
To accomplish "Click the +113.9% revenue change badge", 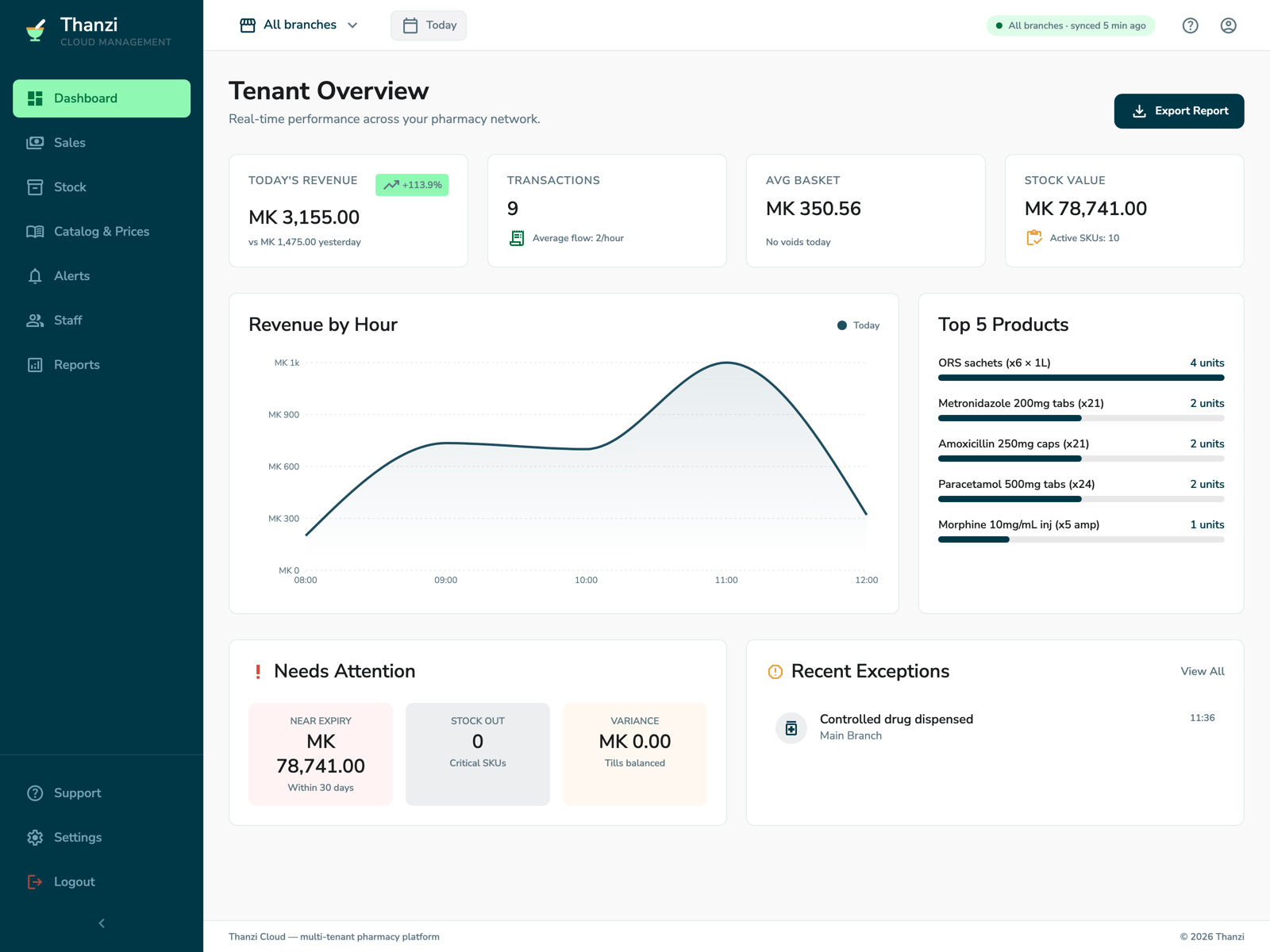I will tap(412, 185).
